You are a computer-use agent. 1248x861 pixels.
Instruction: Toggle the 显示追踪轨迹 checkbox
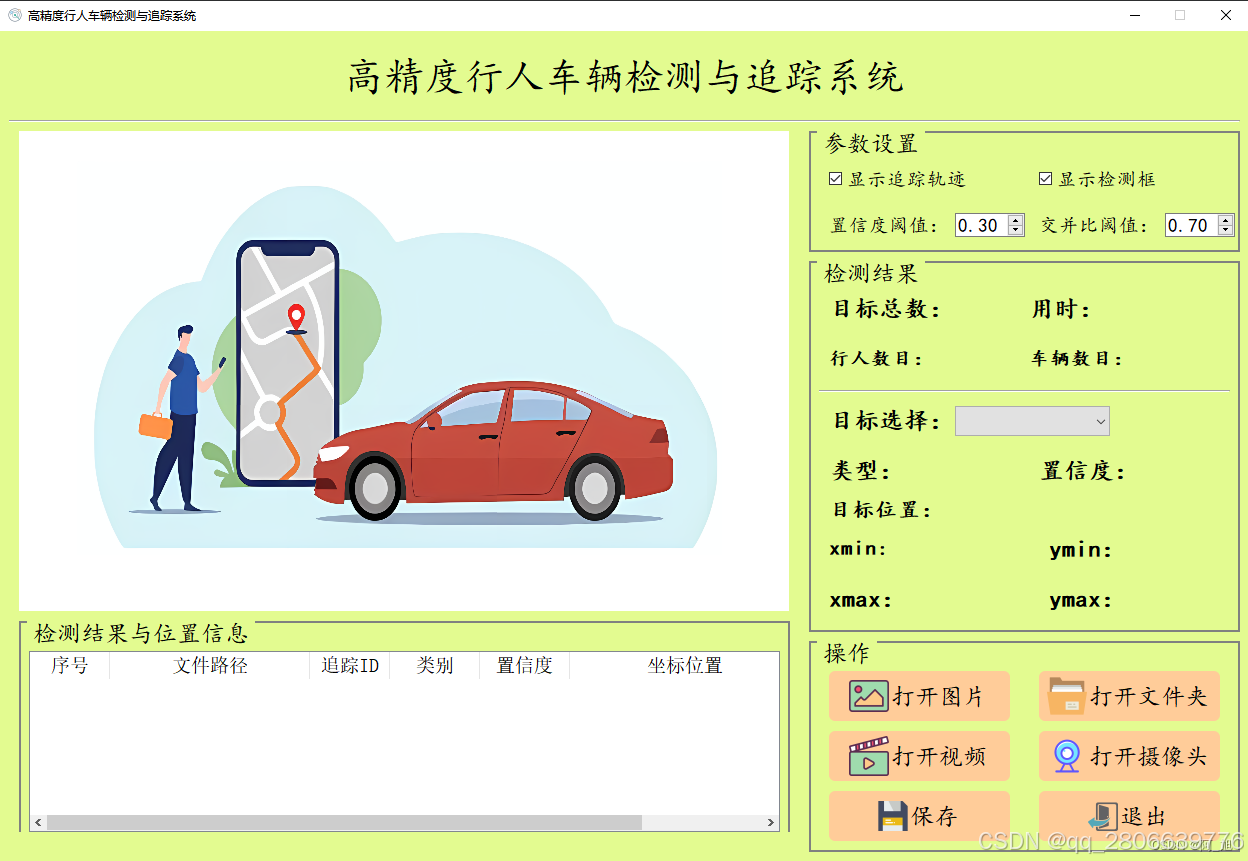click(x=836, y=179)
